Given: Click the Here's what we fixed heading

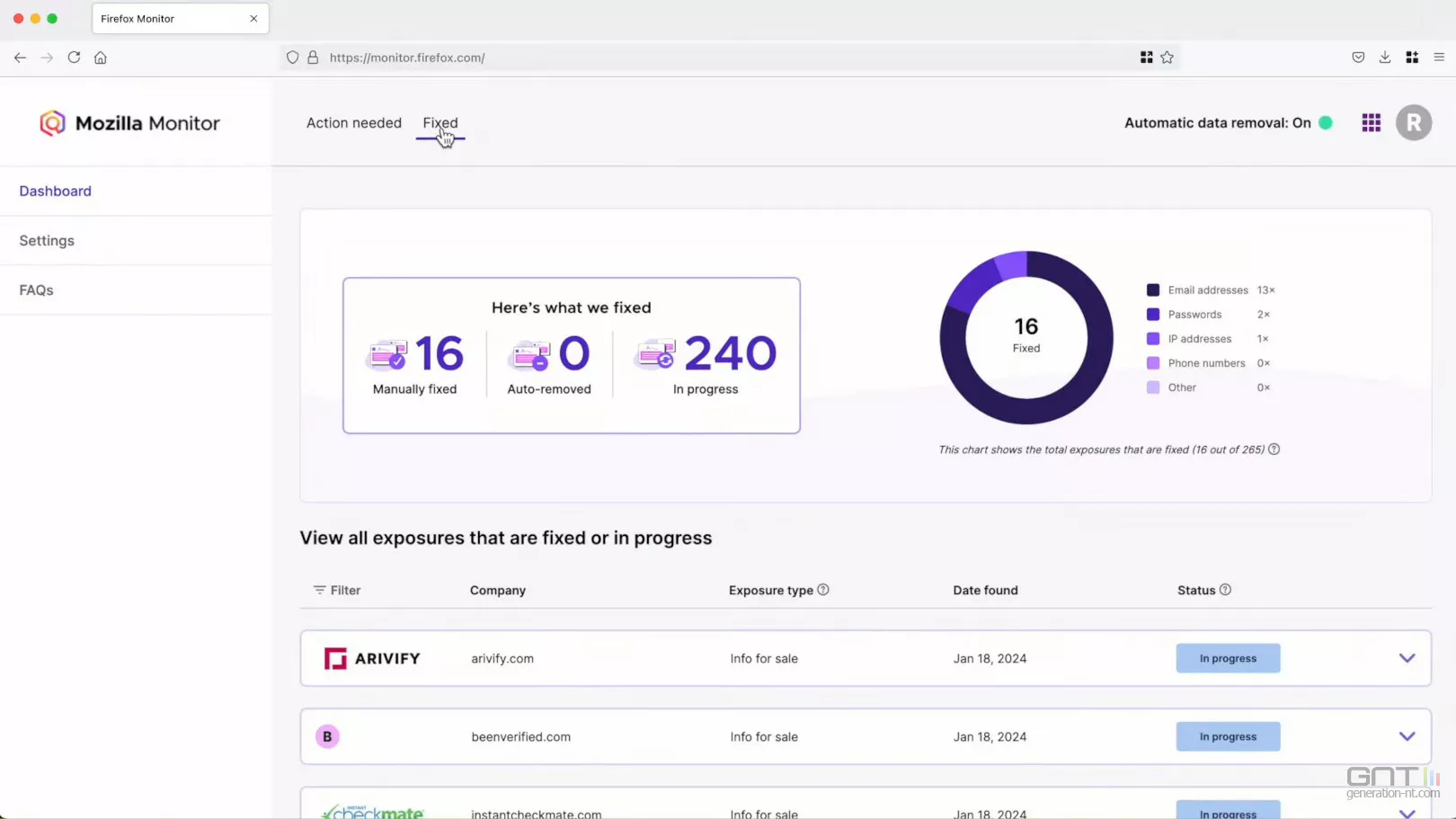Looking at the screenshot, I should (572, 307).
